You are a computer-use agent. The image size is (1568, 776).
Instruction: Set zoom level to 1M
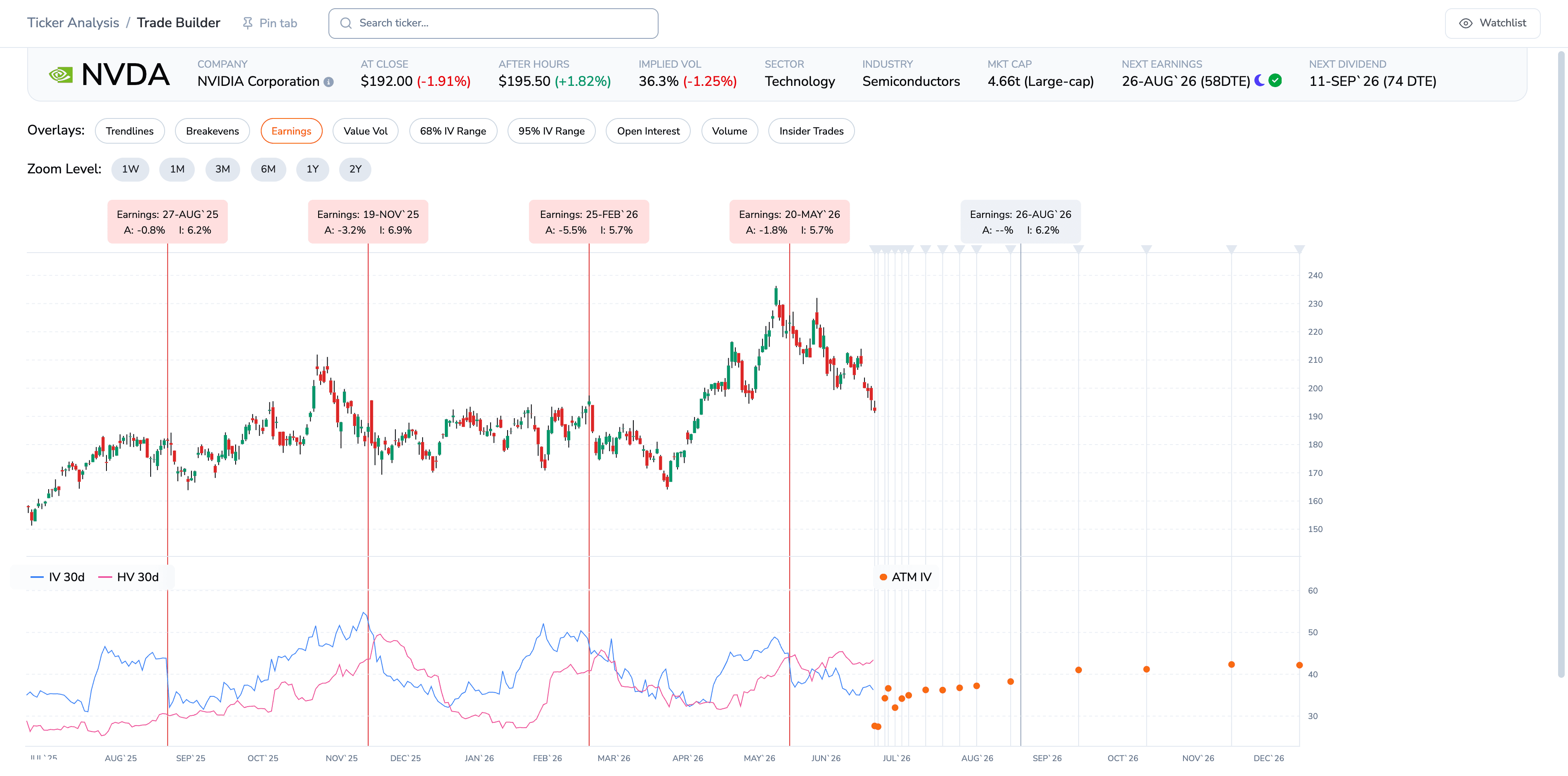point(177,169)
